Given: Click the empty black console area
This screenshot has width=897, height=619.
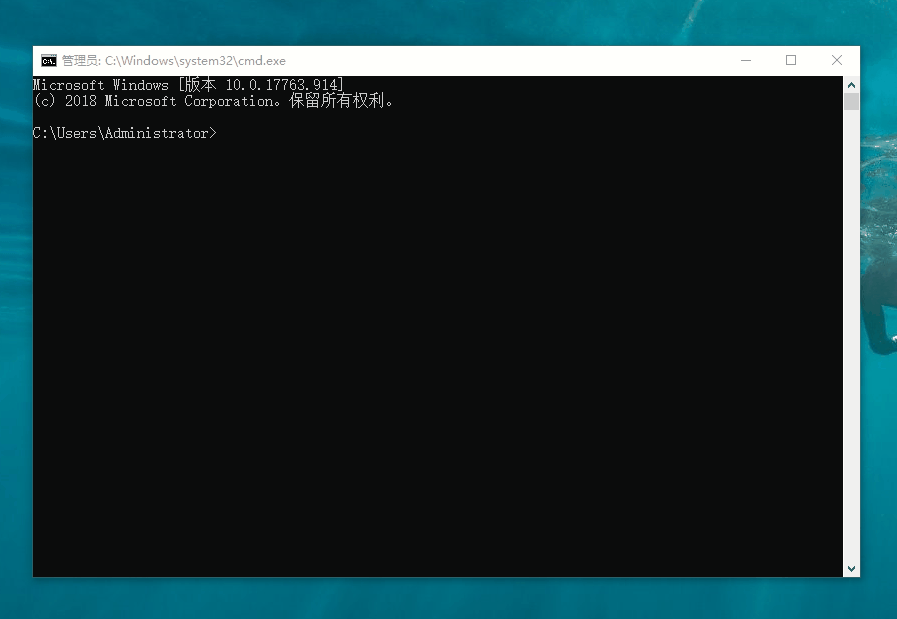Looking at the screenshot, I should [440, 350].
